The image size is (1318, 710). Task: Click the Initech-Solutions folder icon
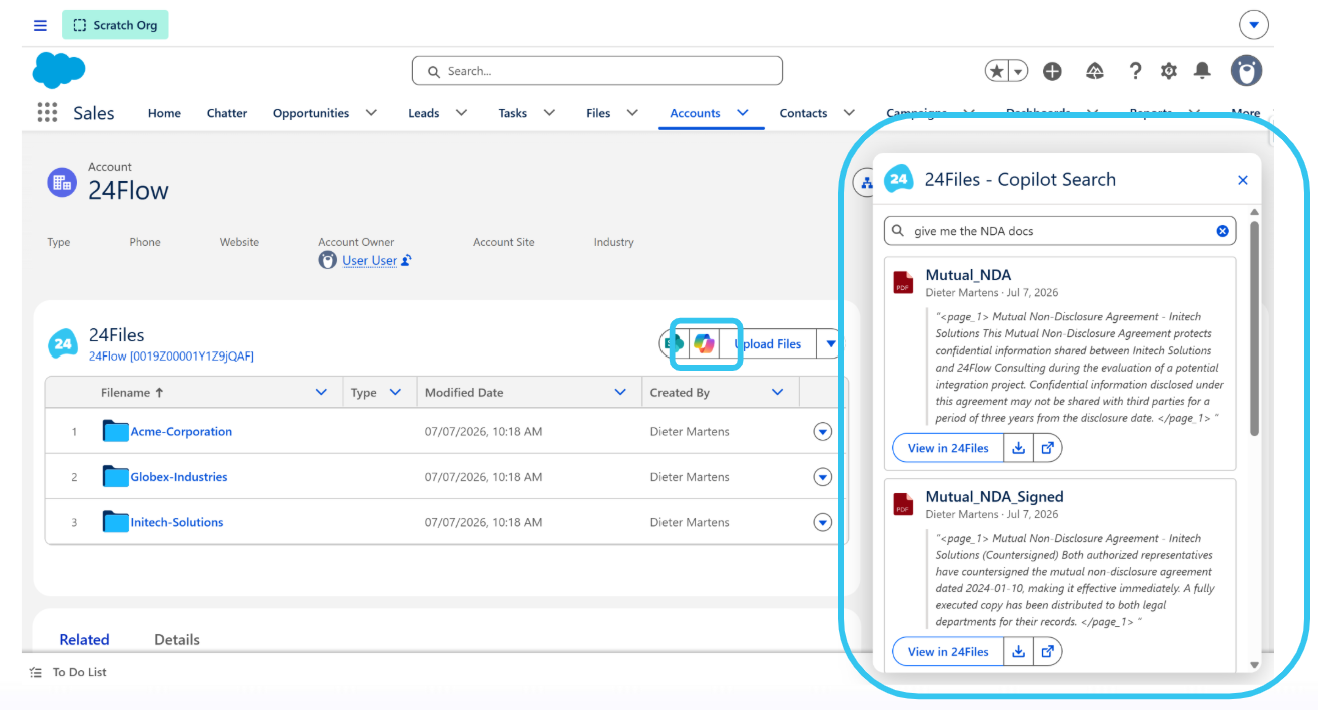[116, 521]
